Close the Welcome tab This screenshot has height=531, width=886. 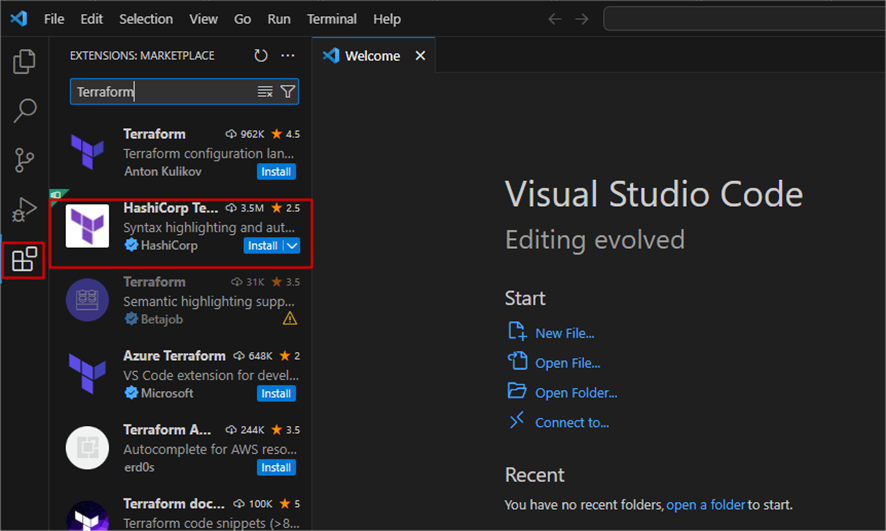[x=420, y=55]
